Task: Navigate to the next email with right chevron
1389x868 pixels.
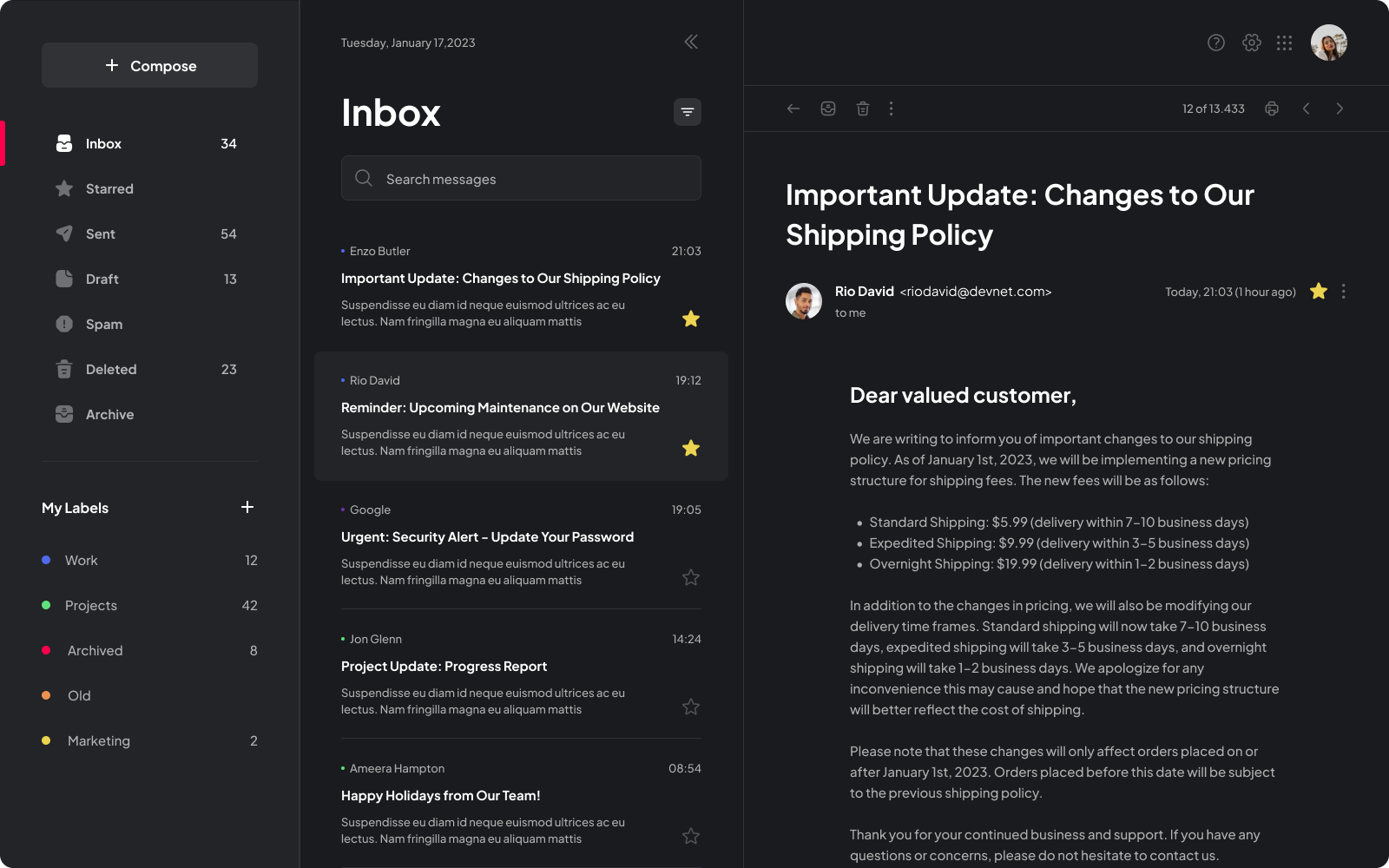Action: pyautogui.click(x=1340, y=108)
